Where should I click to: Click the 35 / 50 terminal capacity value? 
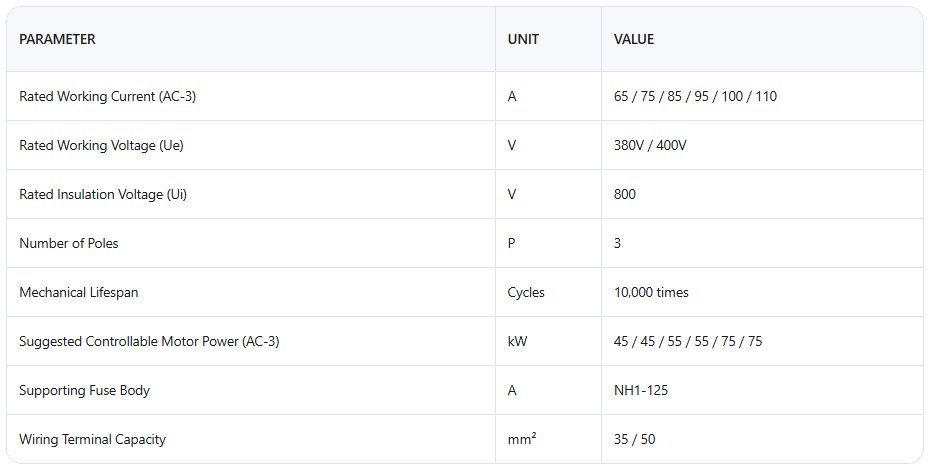pyautogui.click(x=635, y=439)
